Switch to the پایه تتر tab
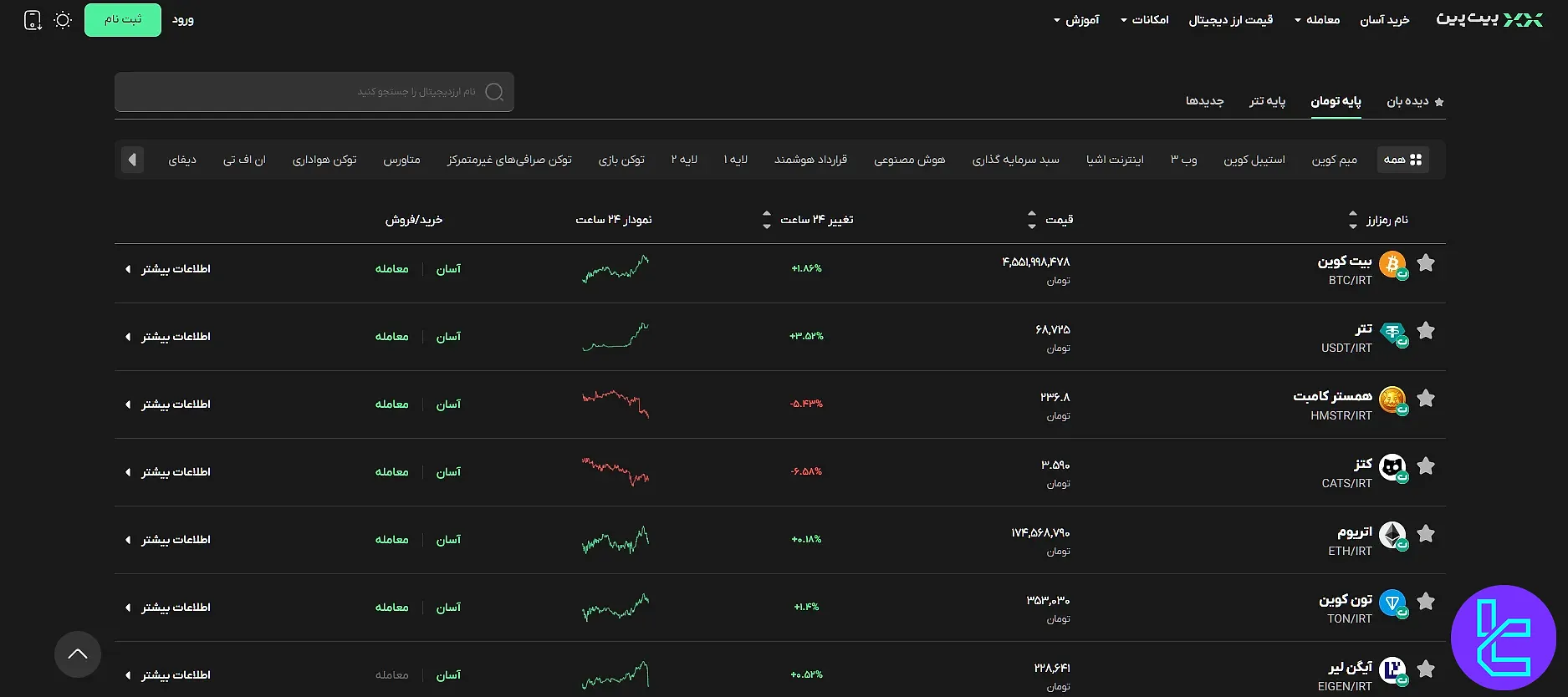Image resolution: width=1568 pixels, height=697 pixels. [x=1267, y=101]
